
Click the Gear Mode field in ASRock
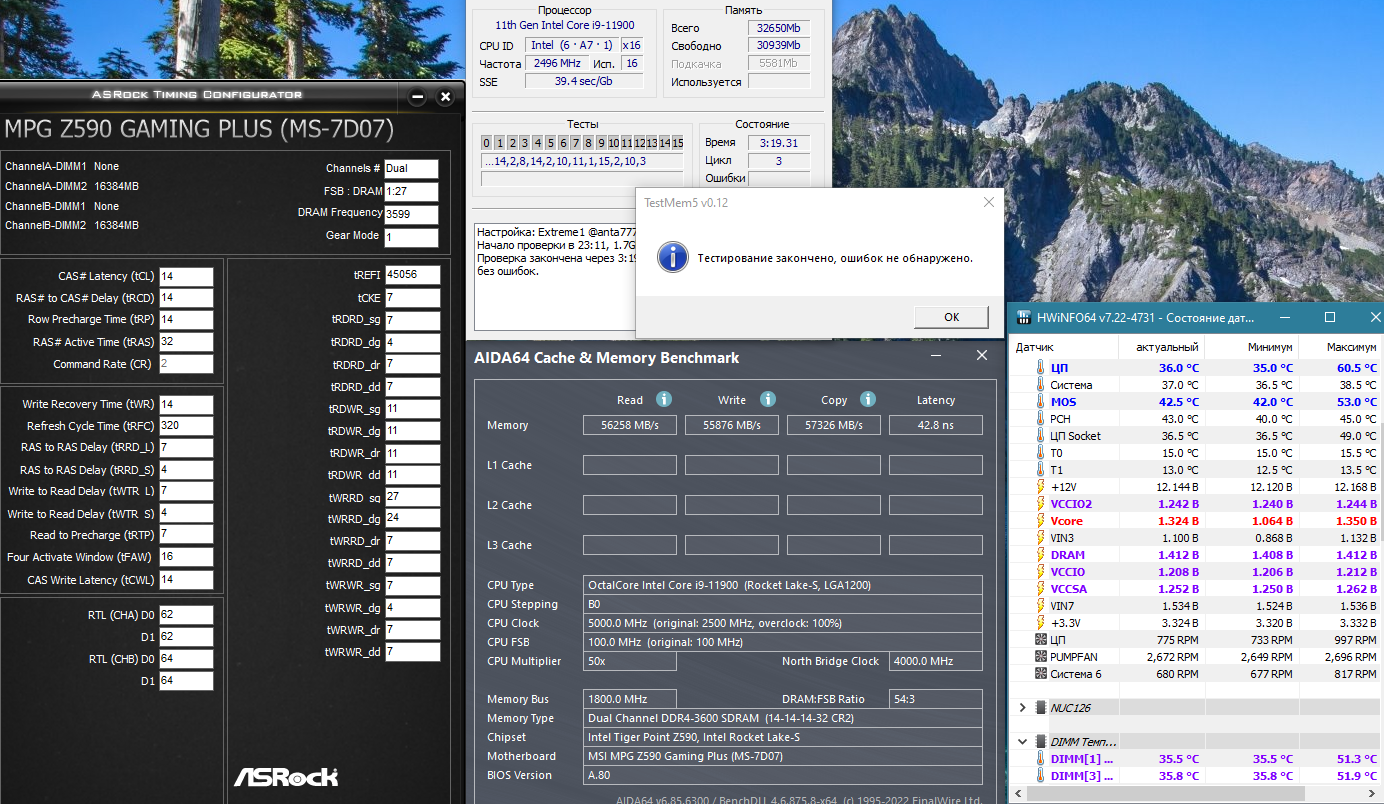[x=412, y=238]
